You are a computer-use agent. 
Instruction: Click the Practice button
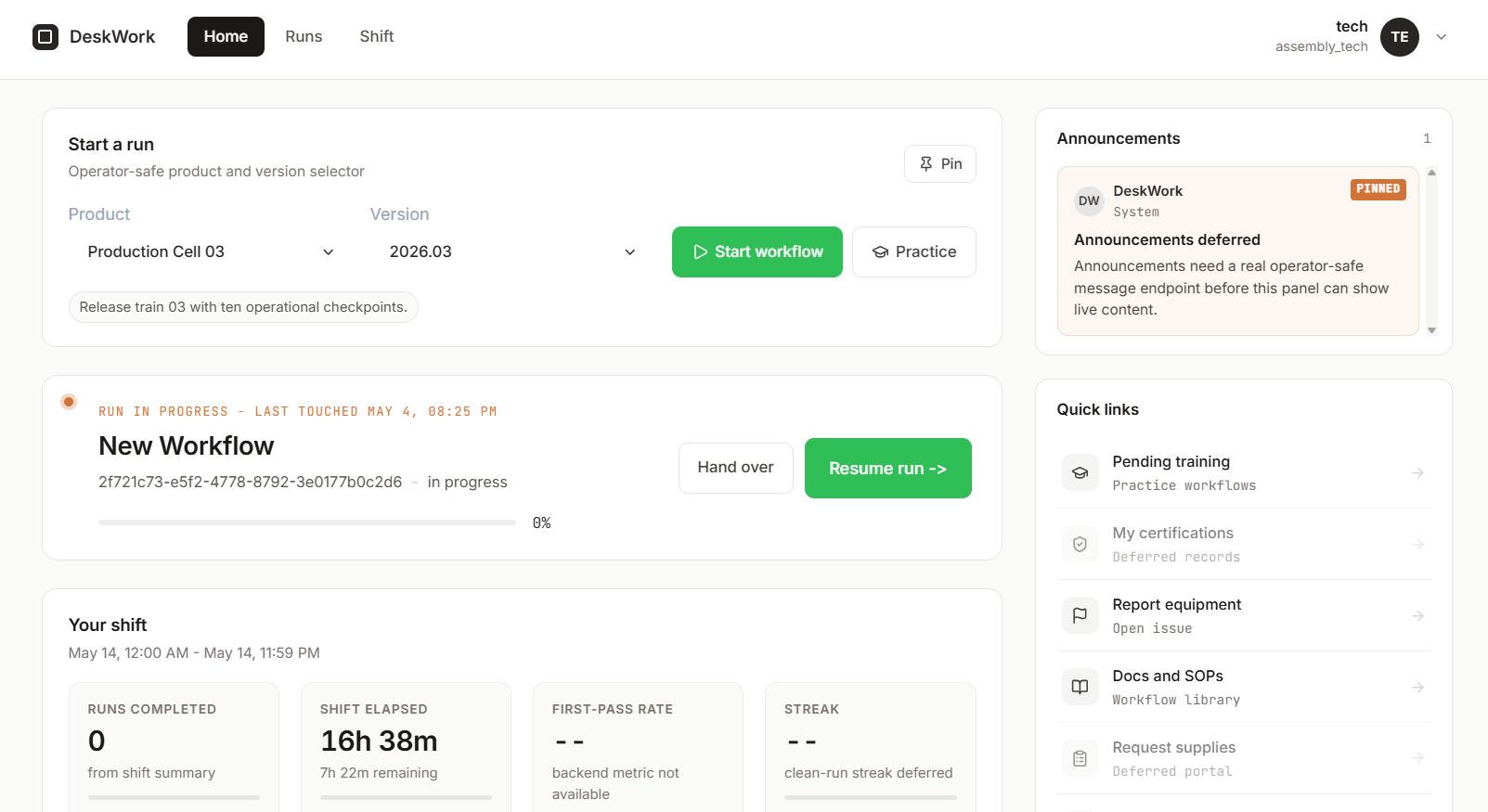click(914, 251)
